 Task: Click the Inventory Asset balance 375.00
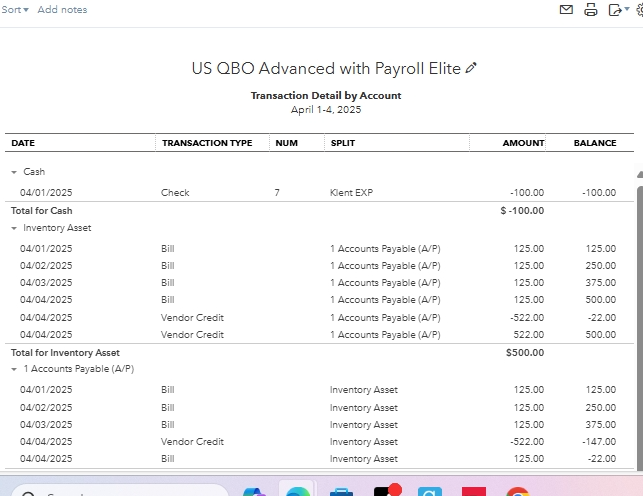point(600,283)
